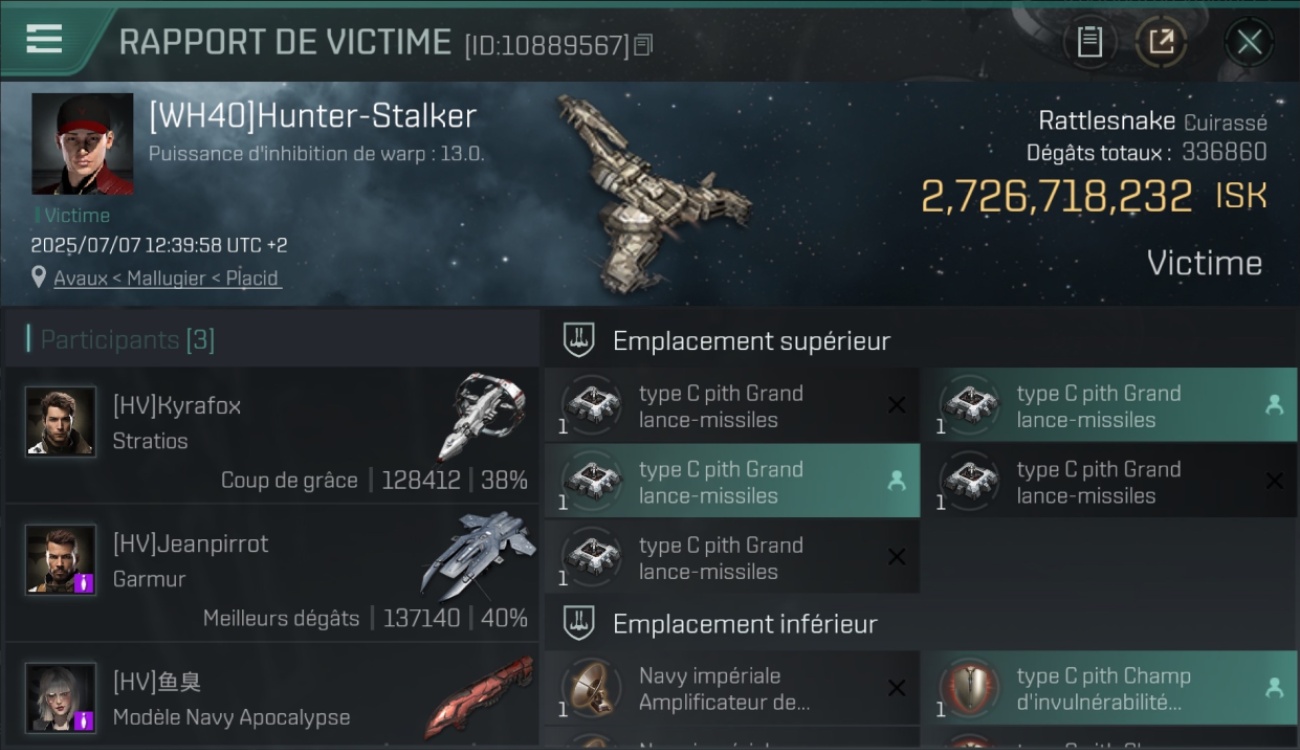Close the victim report window
This screenshot has height=750, width=1300.
click(1249, 42)
